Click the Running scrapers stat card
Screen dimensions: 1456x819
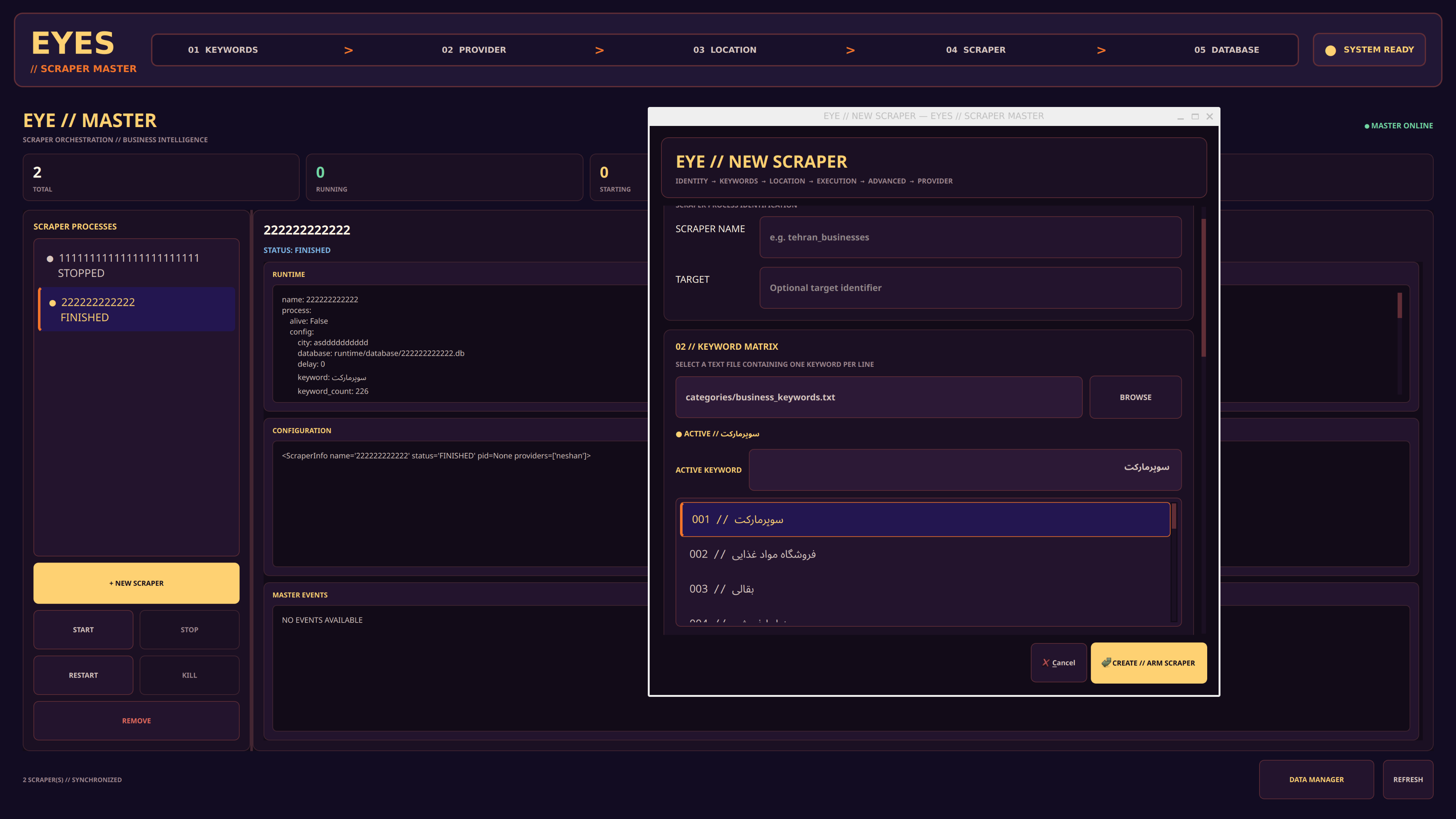(444, 178)
